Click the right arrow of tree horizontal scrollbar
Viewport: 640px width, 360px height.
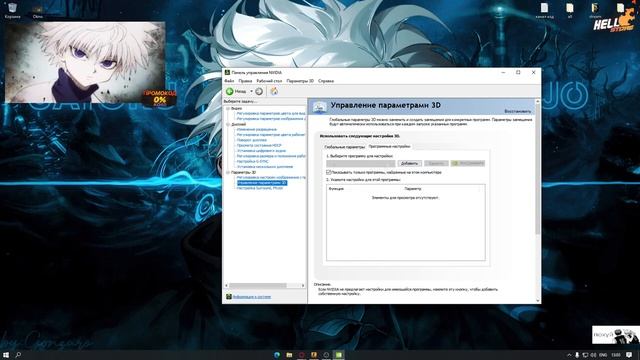point(302,285)
